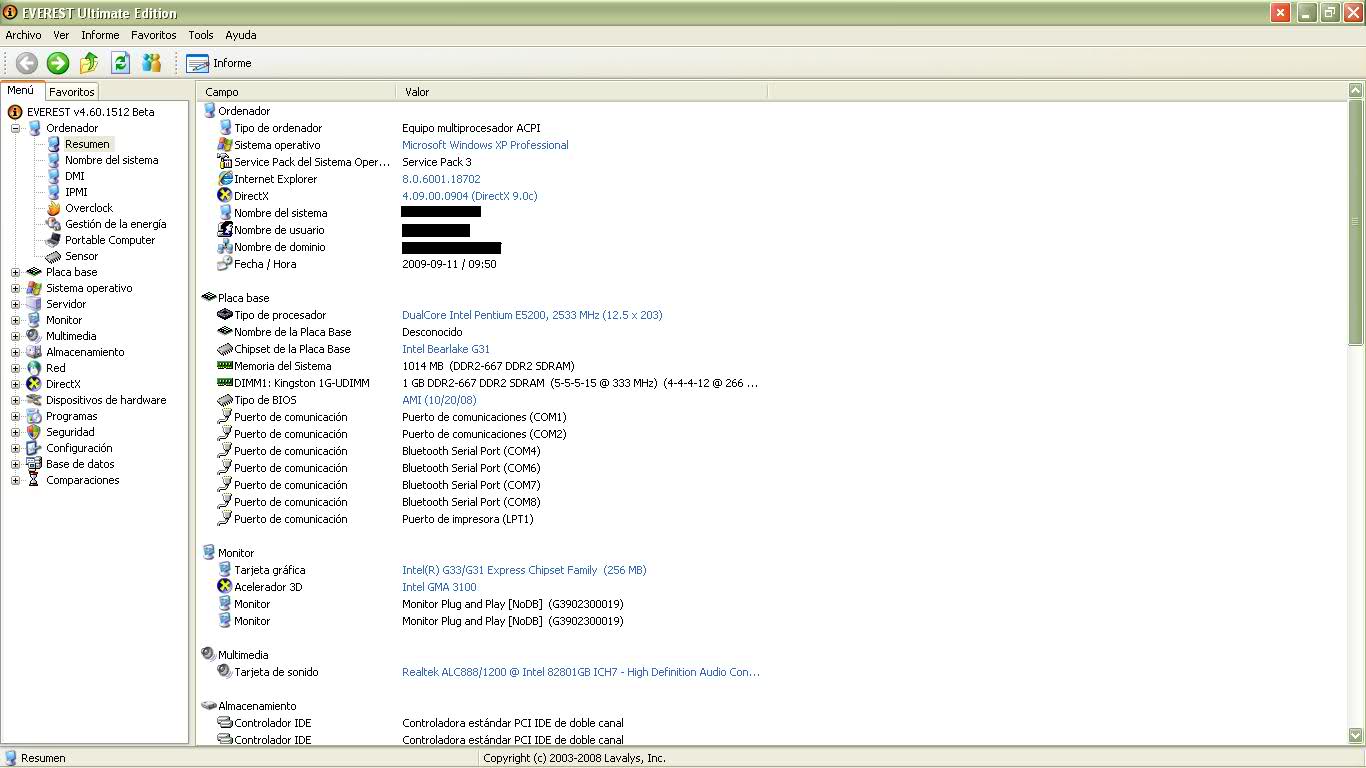The height and width of the screenshot is (768, 1366).
Task: Open the Microsoft Windows XP Professional link
Action: (x=485, y=145)
